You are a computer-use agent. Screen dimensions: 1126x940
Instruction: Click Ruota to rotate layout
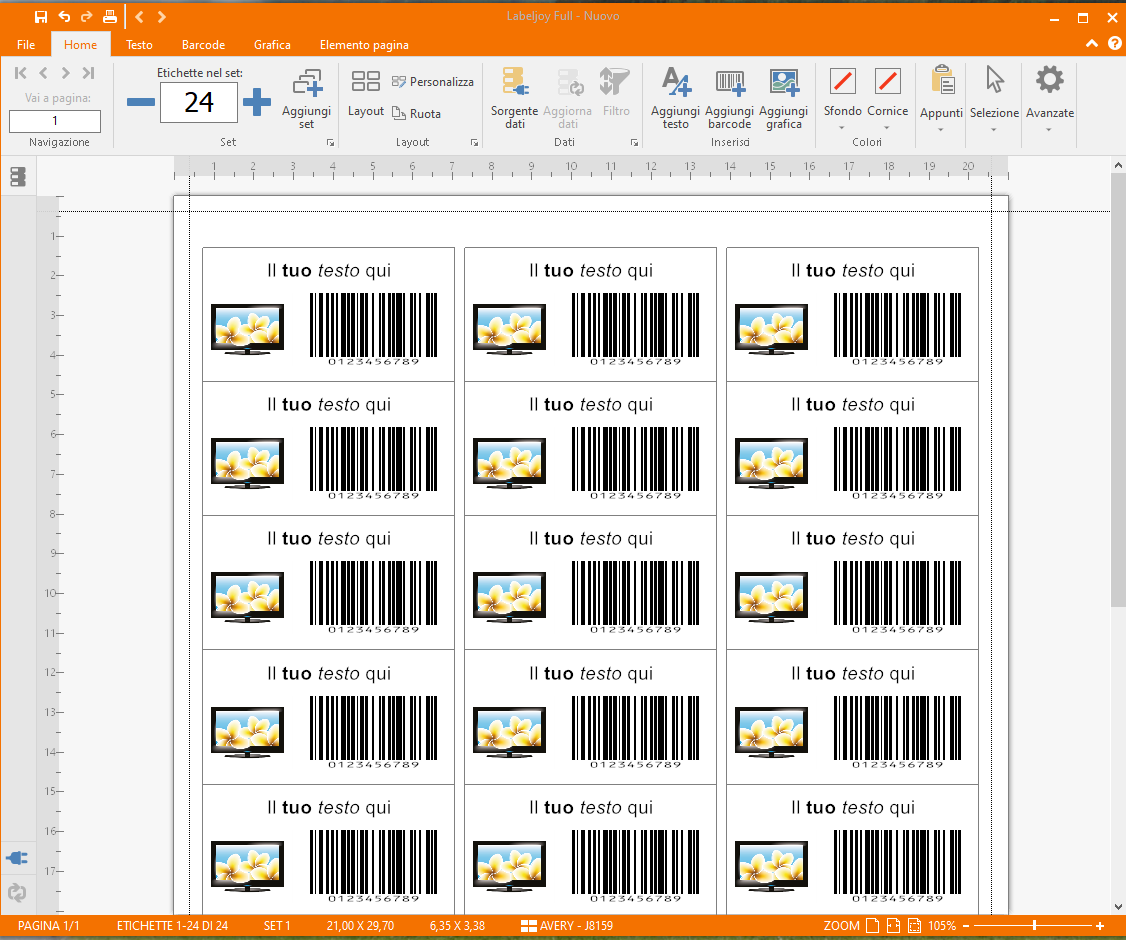[417, 113]
